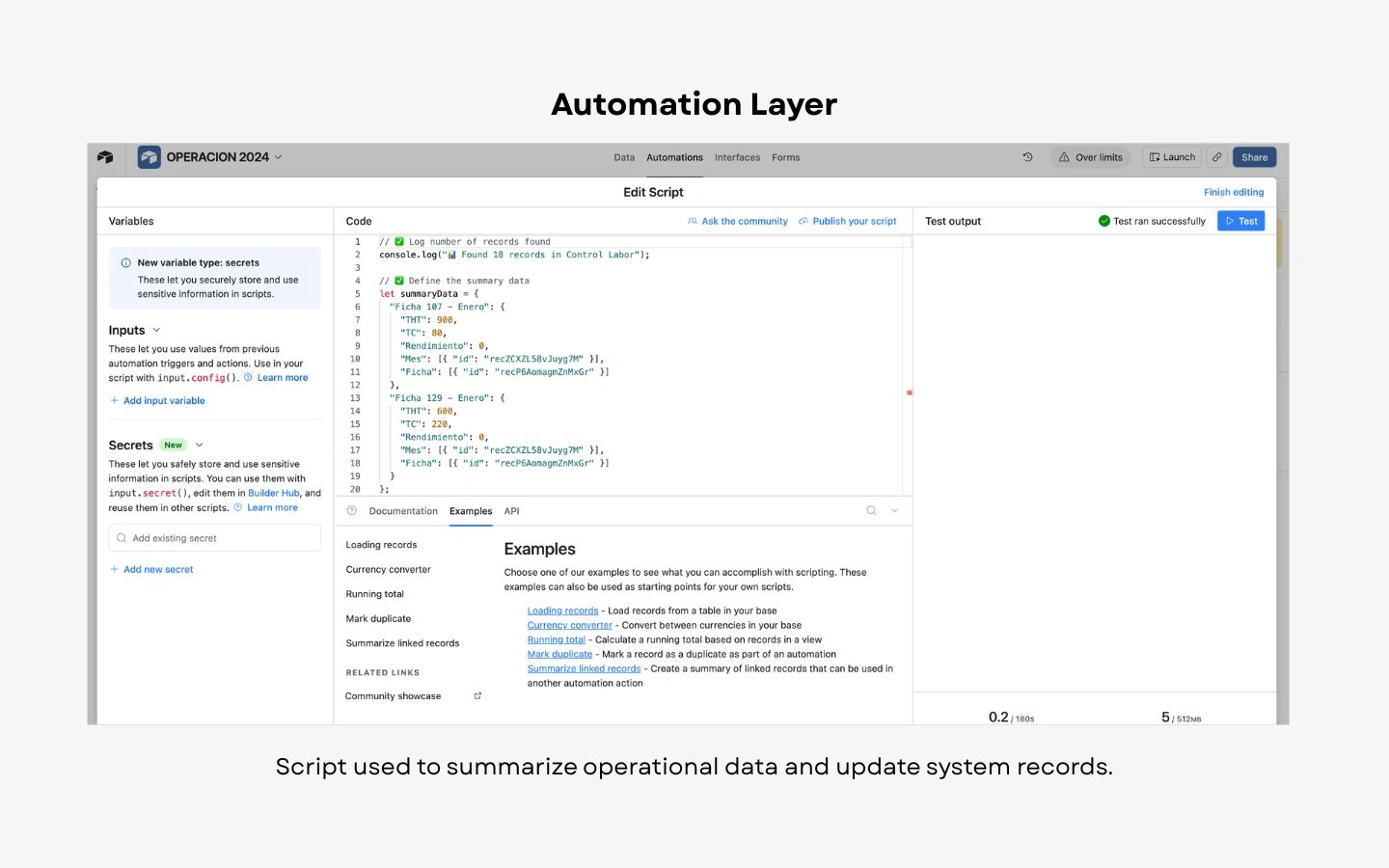Click the underlined Running total hyperlink

[557, 639]
